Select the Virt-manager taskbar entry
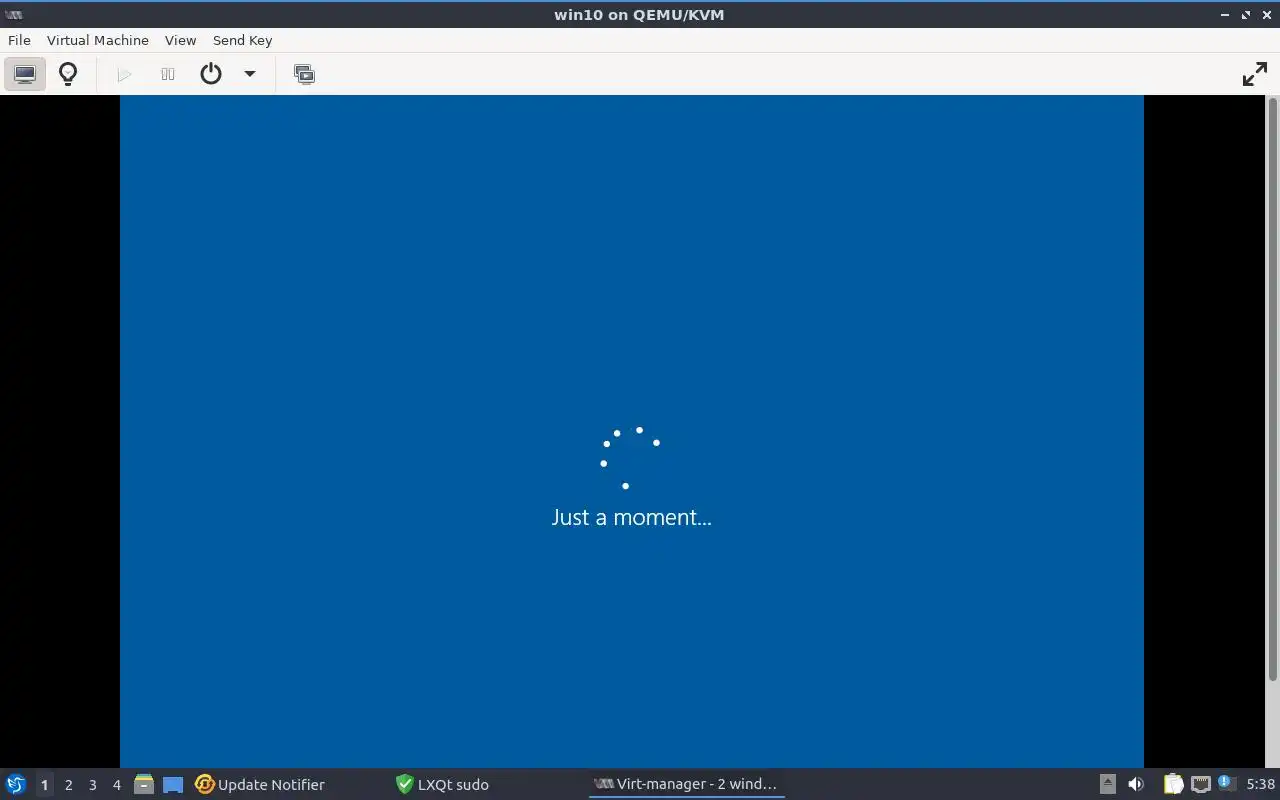This screenshot has height=800, width=1280. (686, 784)
